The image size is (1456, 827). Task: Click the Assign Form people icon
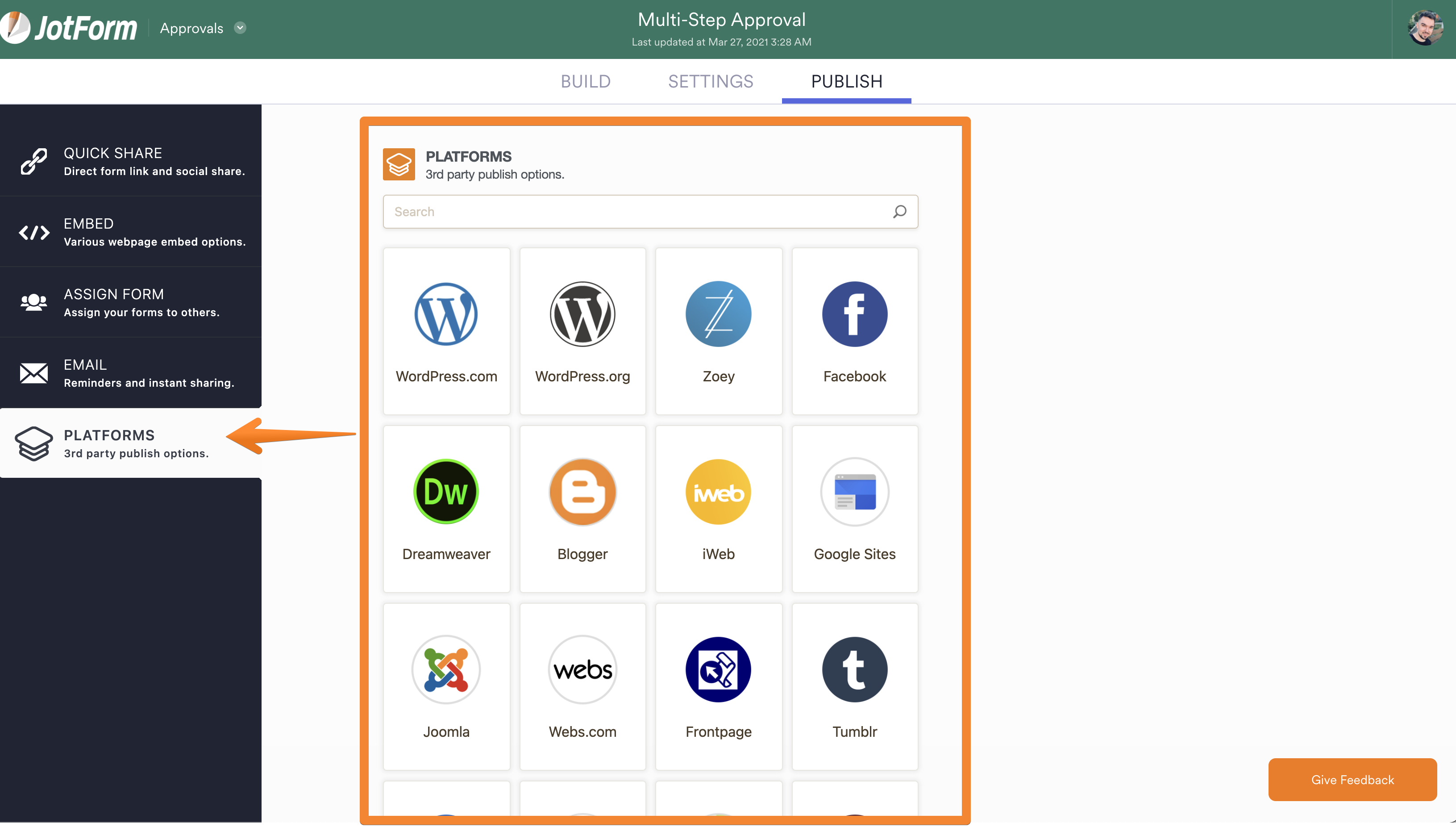(33, 302)
